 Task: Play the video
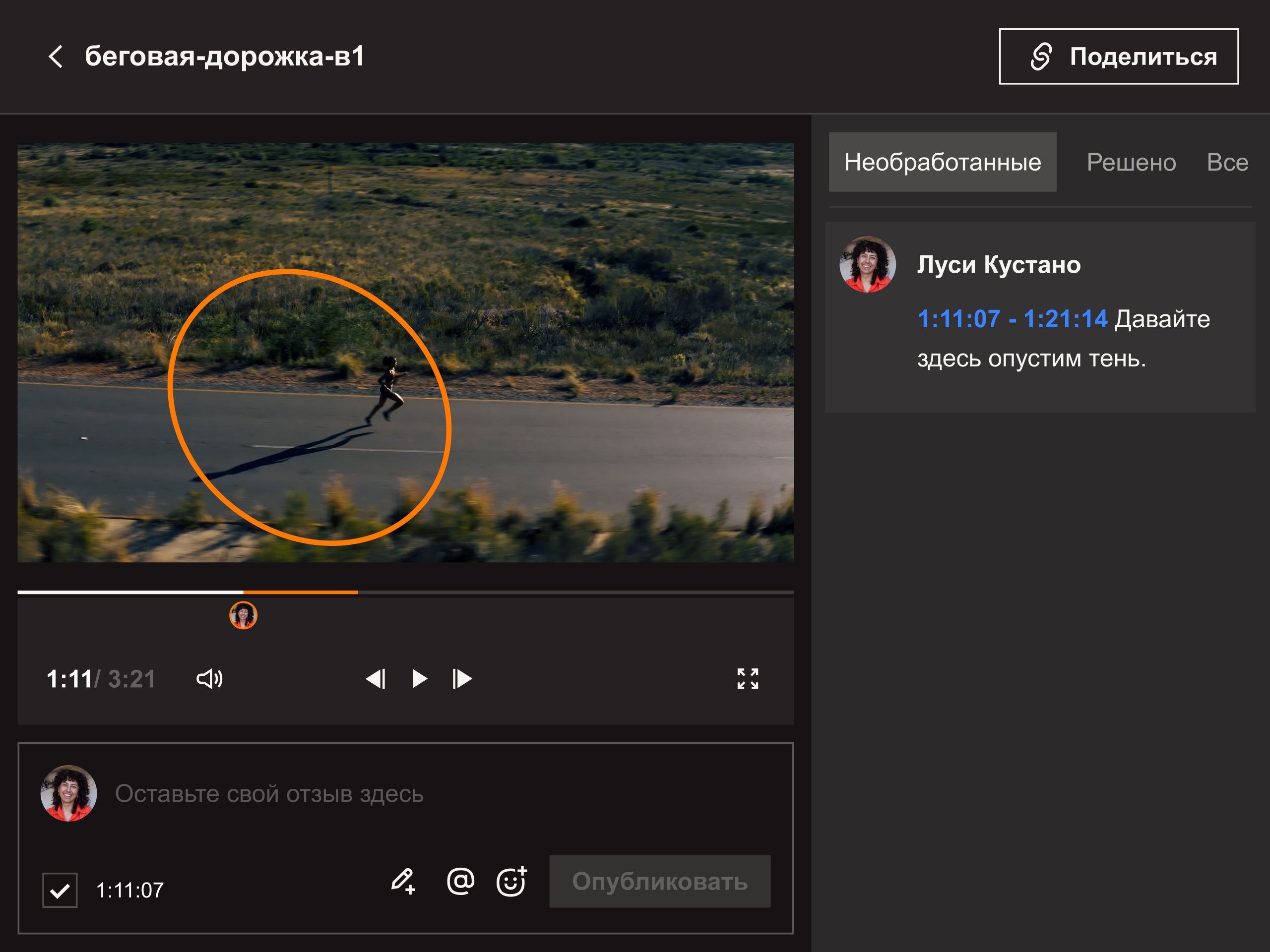tap(419, 679)
